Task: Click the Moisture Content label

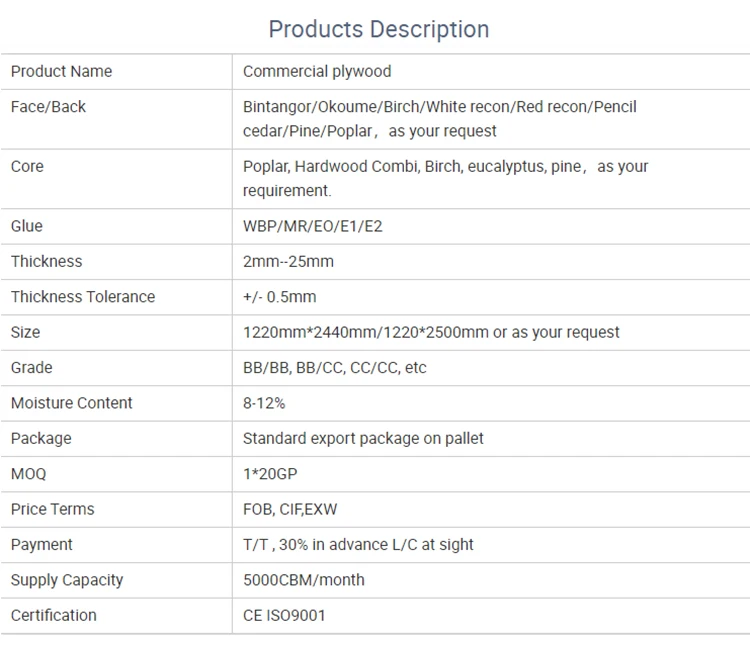Action: 72,403
